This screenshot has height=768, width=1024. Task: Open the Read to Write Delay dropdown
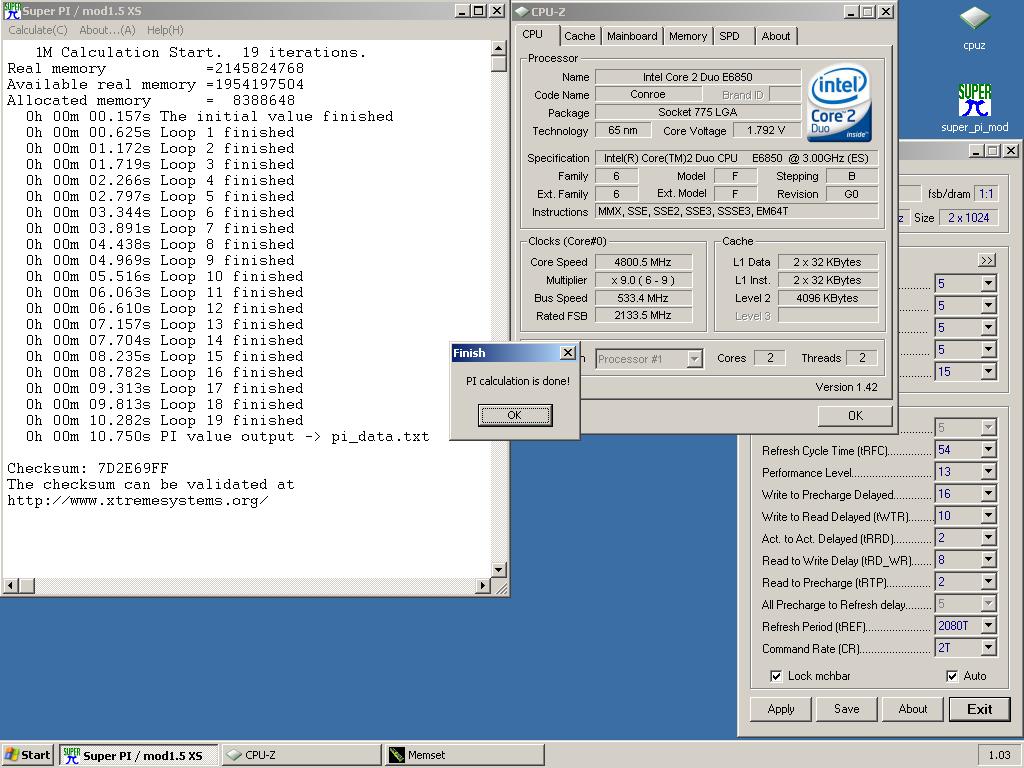(x=988, y=560)
